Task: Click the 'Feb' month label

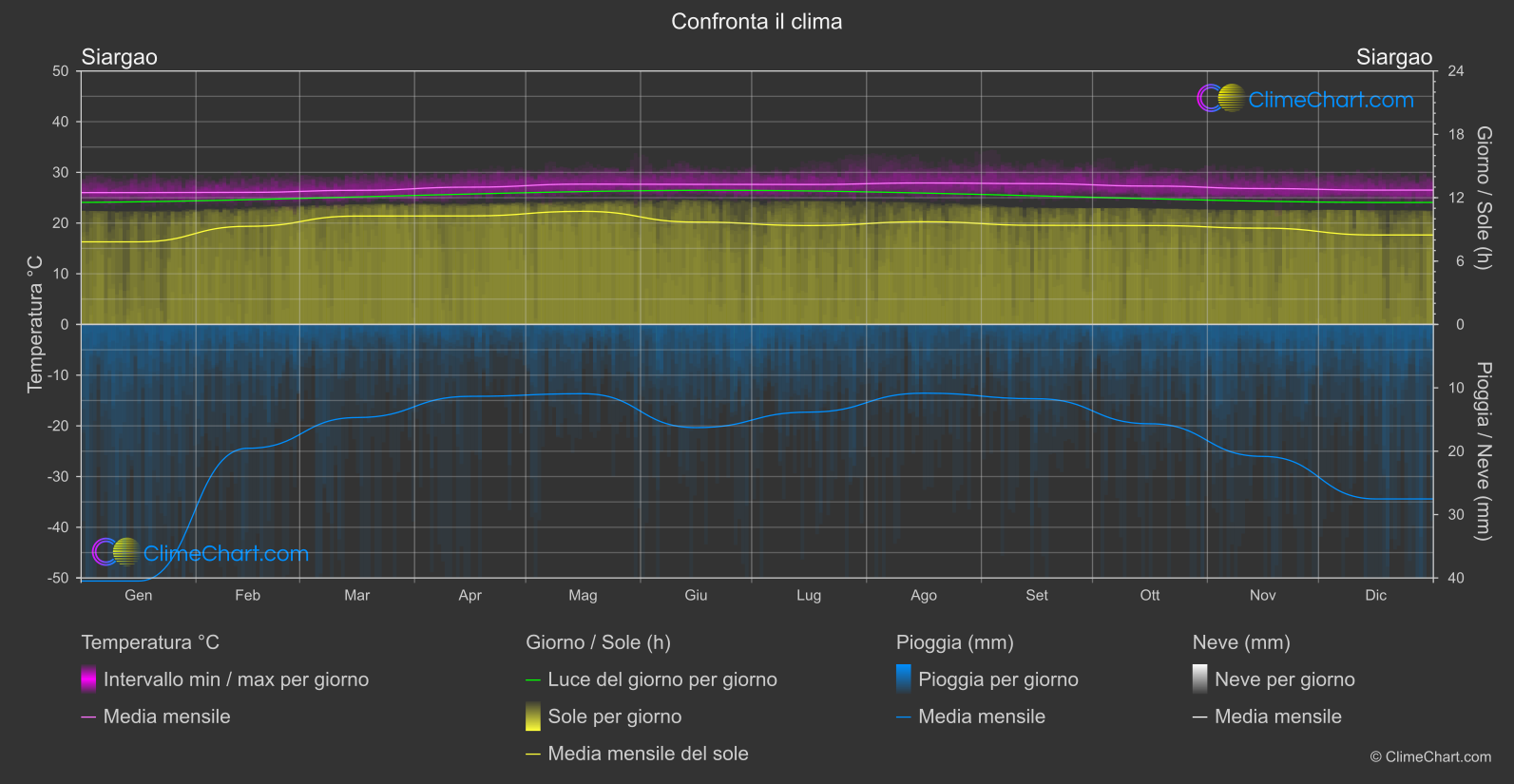Action: [248, 595]
